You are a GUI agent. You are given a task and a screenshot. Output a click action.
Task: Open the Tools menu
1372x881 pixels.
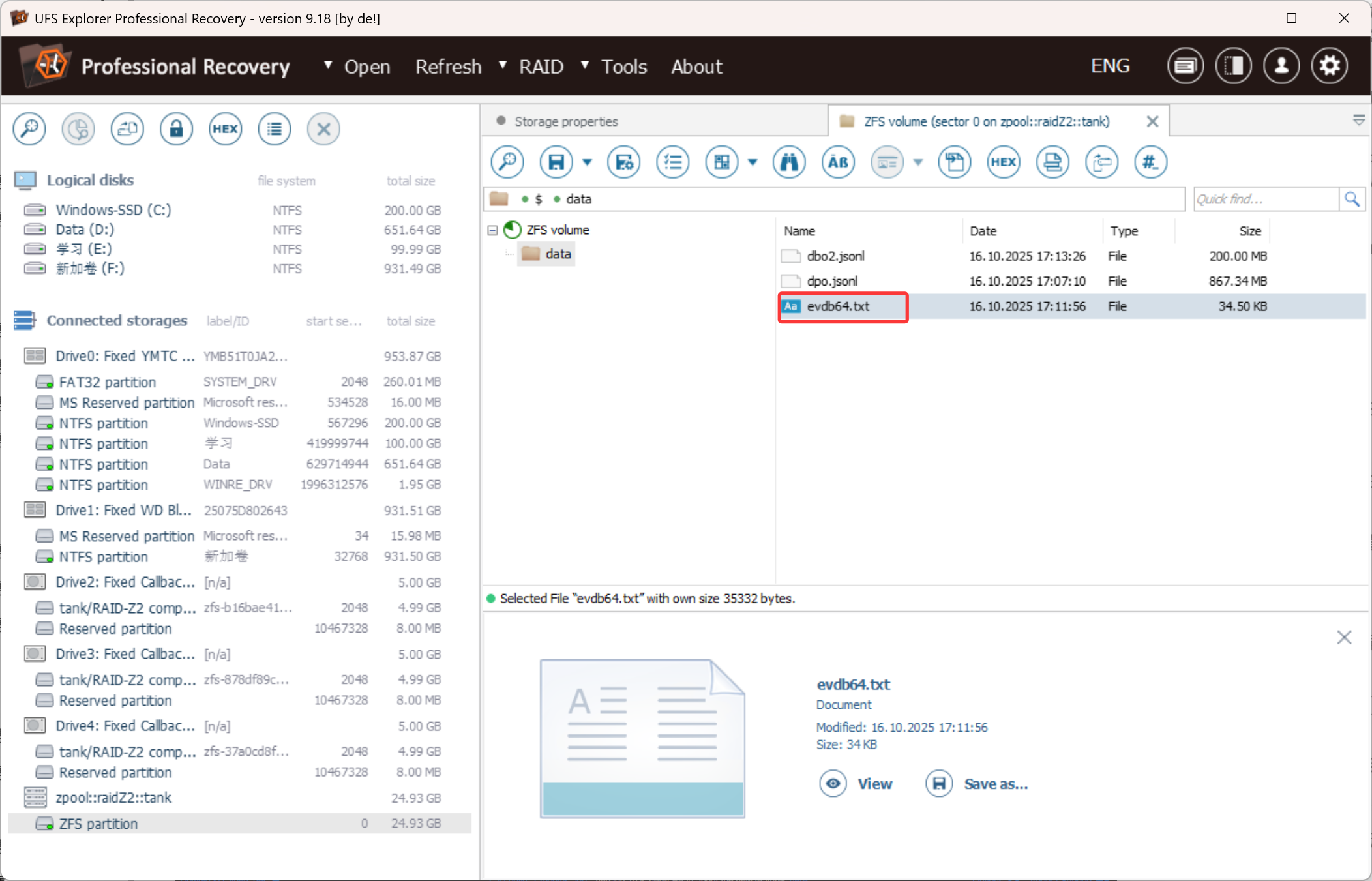pos(623,67)
